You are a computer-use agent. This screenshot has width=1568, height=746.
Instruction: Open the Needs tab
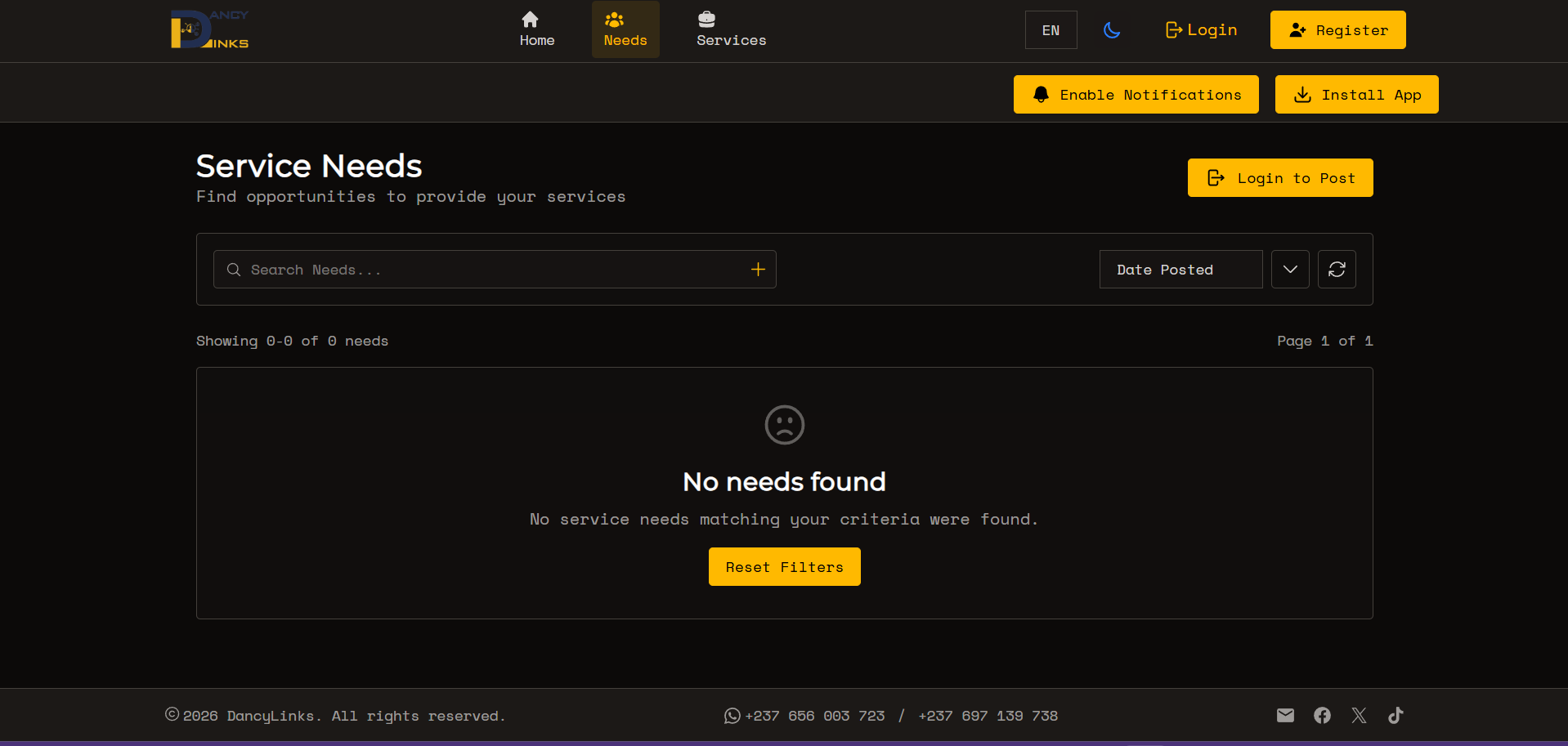625,29
